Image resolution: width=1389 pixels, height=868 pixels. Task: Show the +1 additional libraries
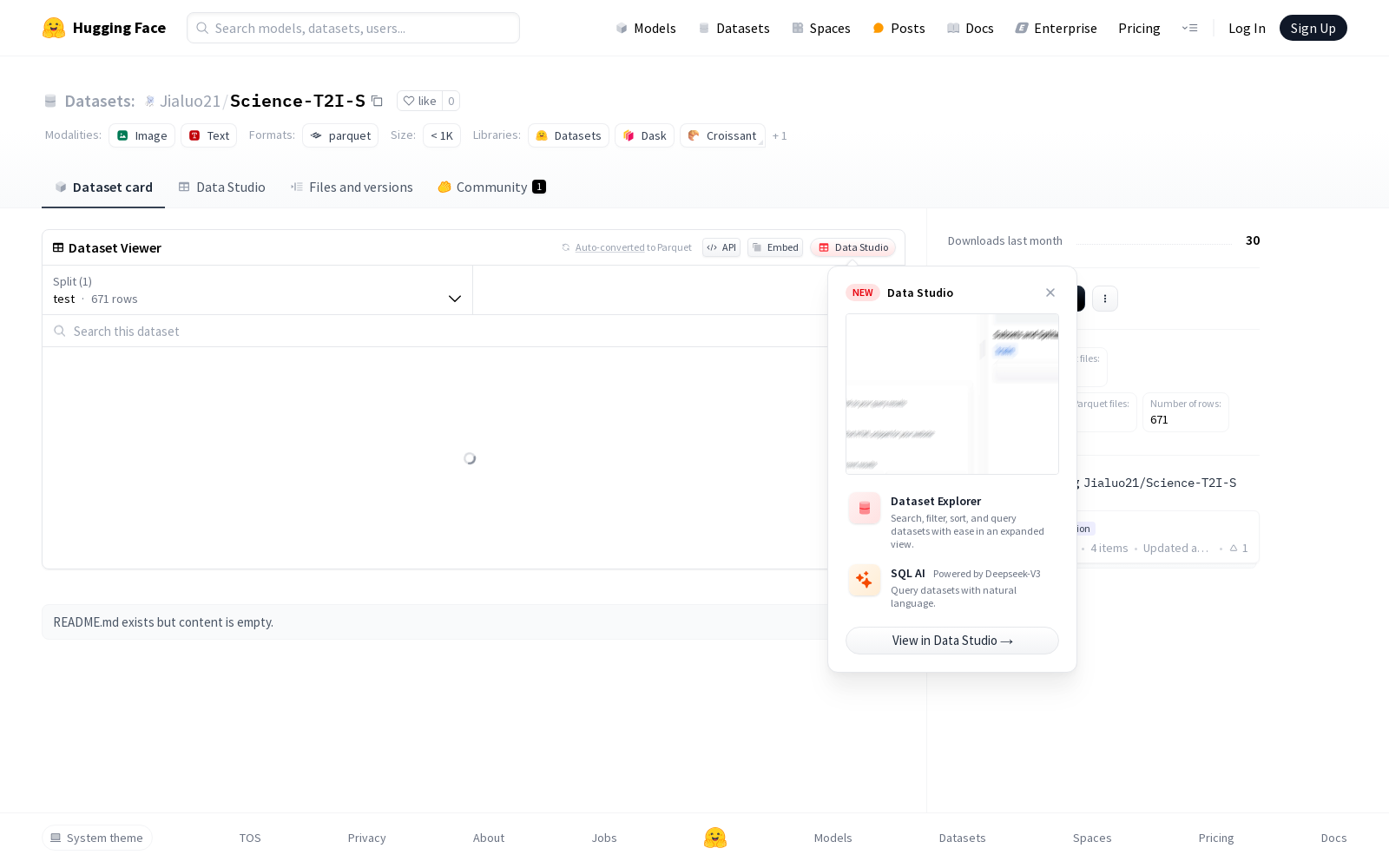tap(780, 135)
